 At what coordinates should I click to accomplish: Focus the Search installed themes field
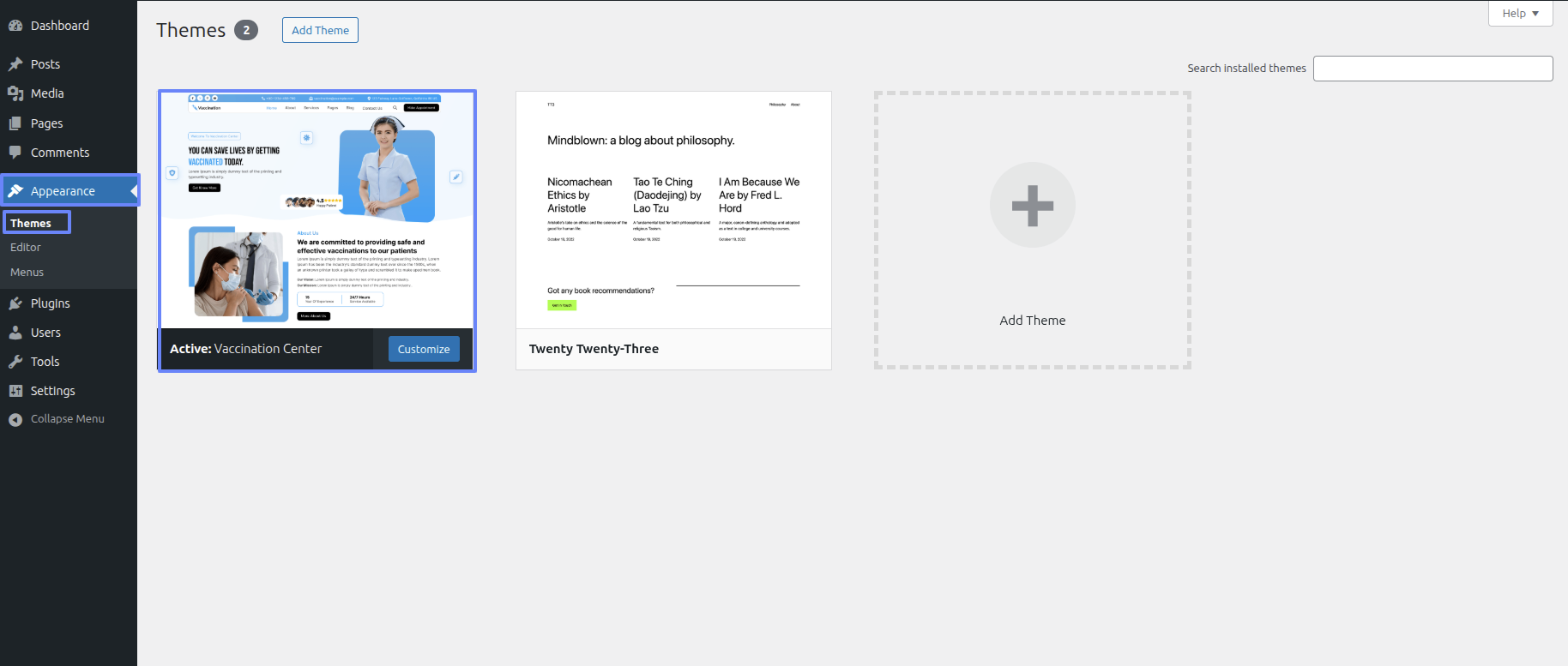click(1432, 69)
